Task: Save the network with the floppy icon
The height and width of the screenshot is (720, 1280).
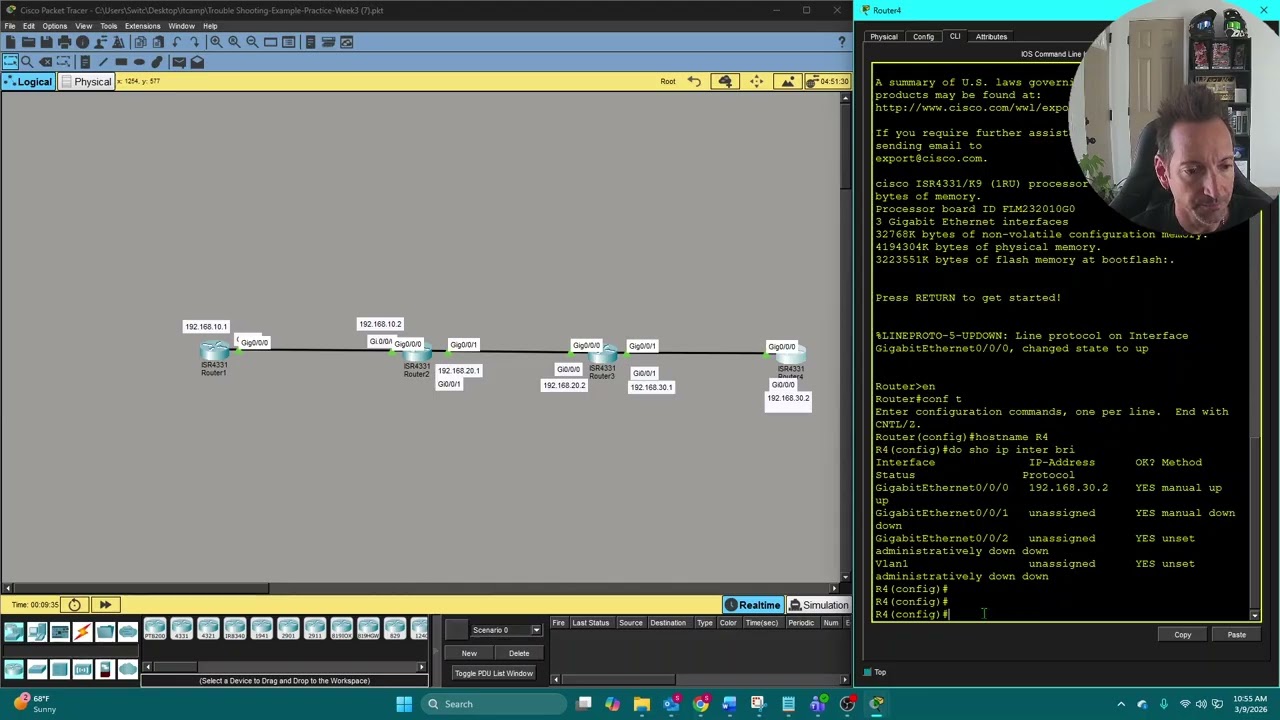Action: point(46,42)
